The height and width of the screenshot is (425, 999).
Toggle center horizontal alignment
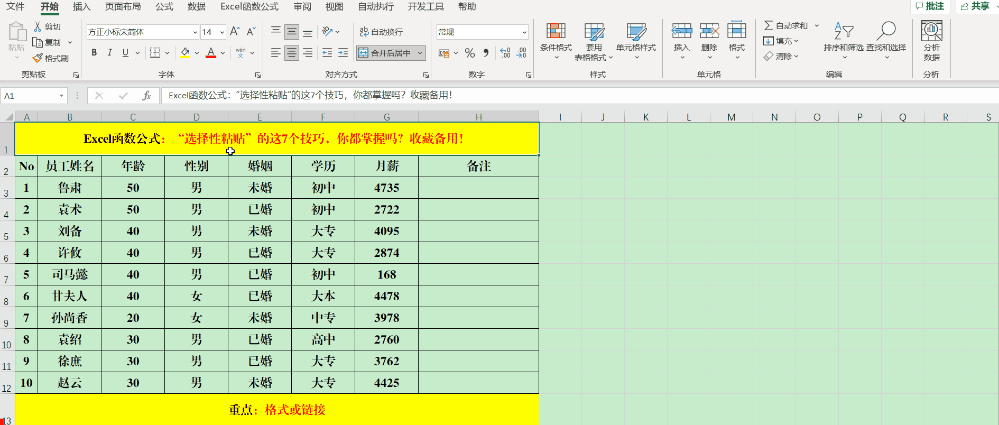[x=292, y=52]
